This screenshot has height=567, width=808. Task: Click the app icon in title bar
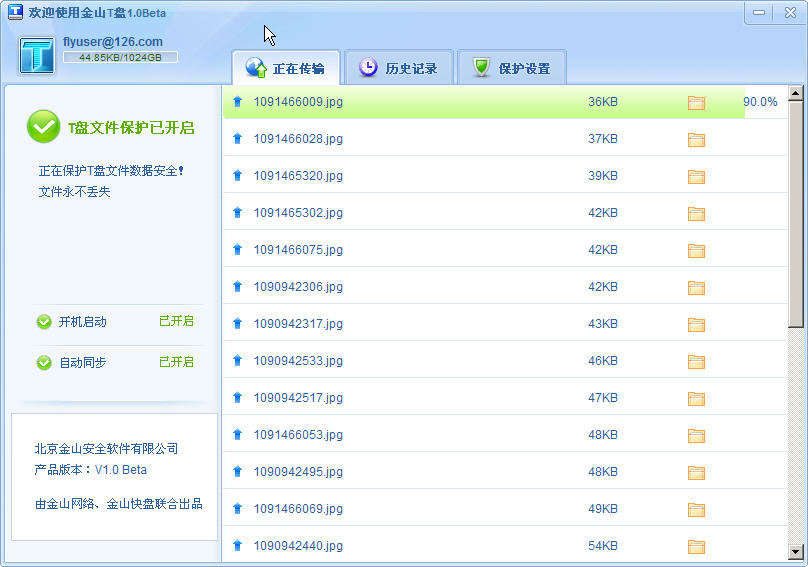(15, 11)
